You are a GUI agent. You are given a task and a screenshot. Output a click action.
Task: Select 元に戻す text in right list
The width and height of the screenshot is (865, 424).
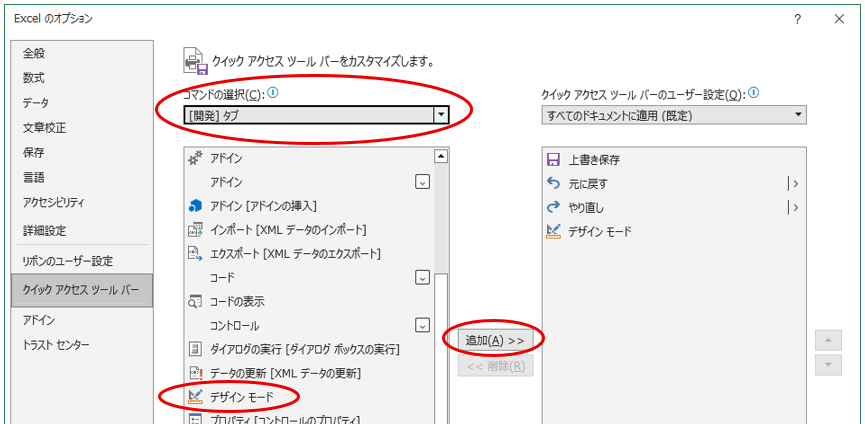pyautogui.click(x=588, y=184)
